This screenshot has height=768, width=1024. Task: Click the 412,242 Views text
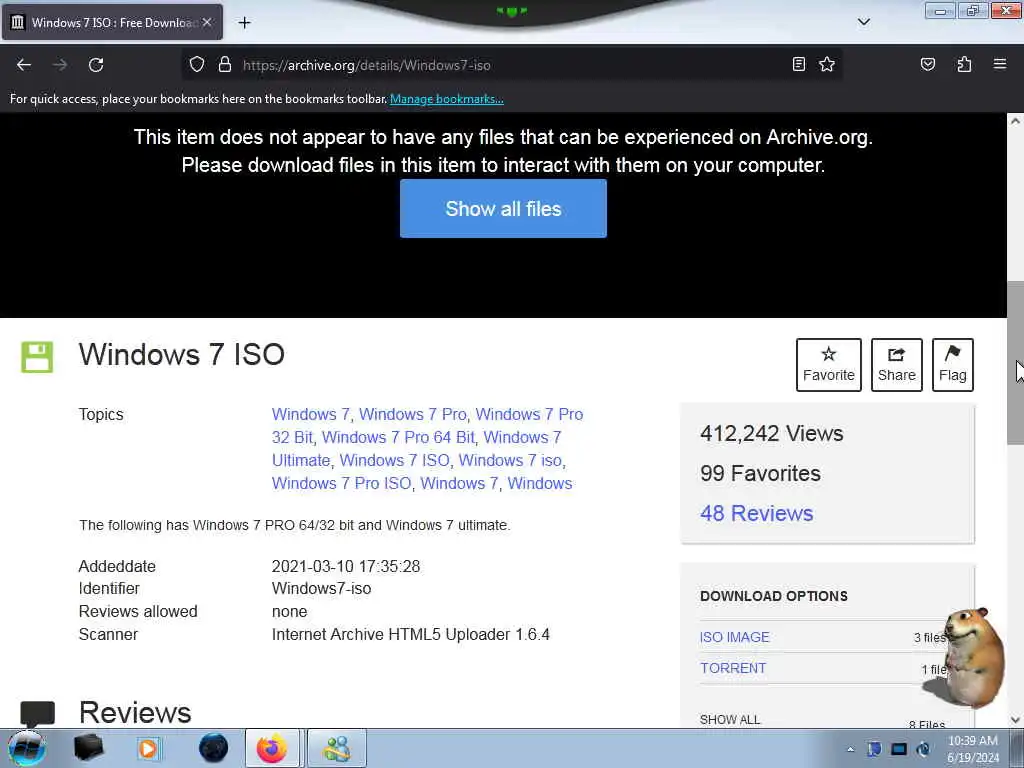click(771, 434)
